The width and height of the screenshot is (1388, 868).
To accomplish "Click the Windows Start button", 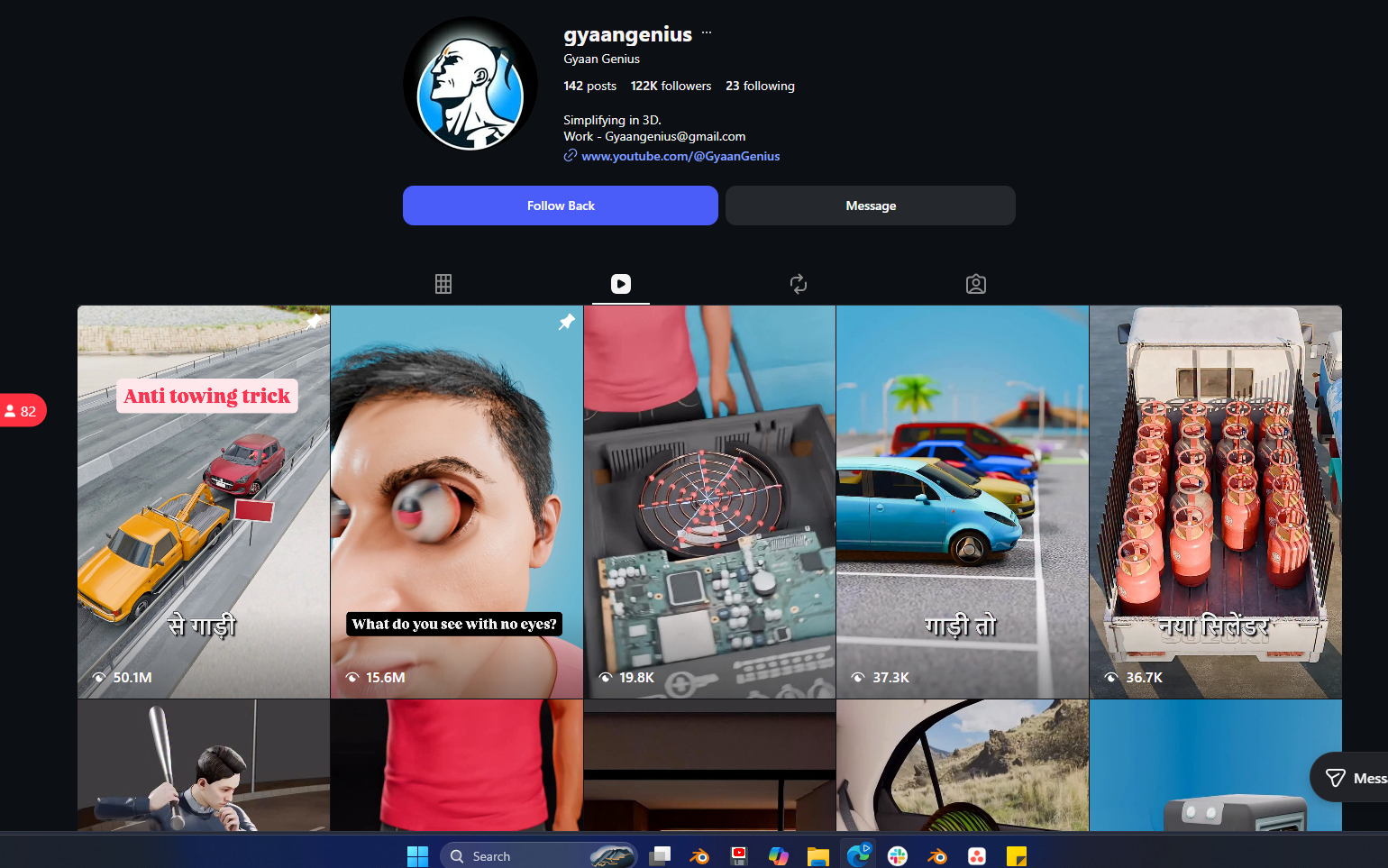I will (417, 855).
